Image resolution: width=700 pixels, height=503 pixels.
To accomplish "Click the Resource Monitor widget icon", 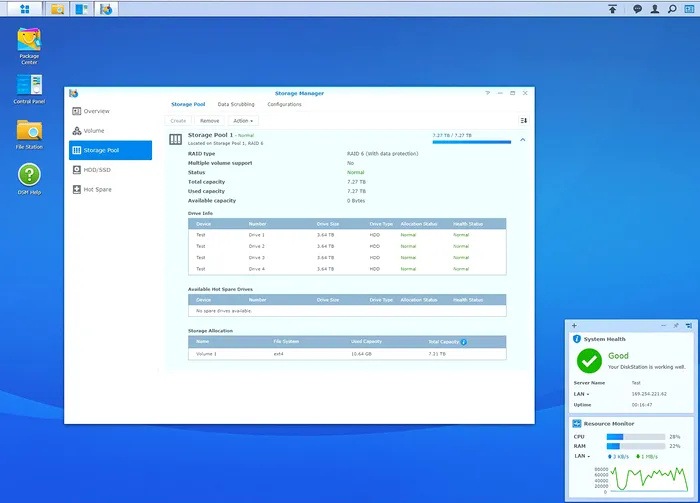I will pos(577,424).
